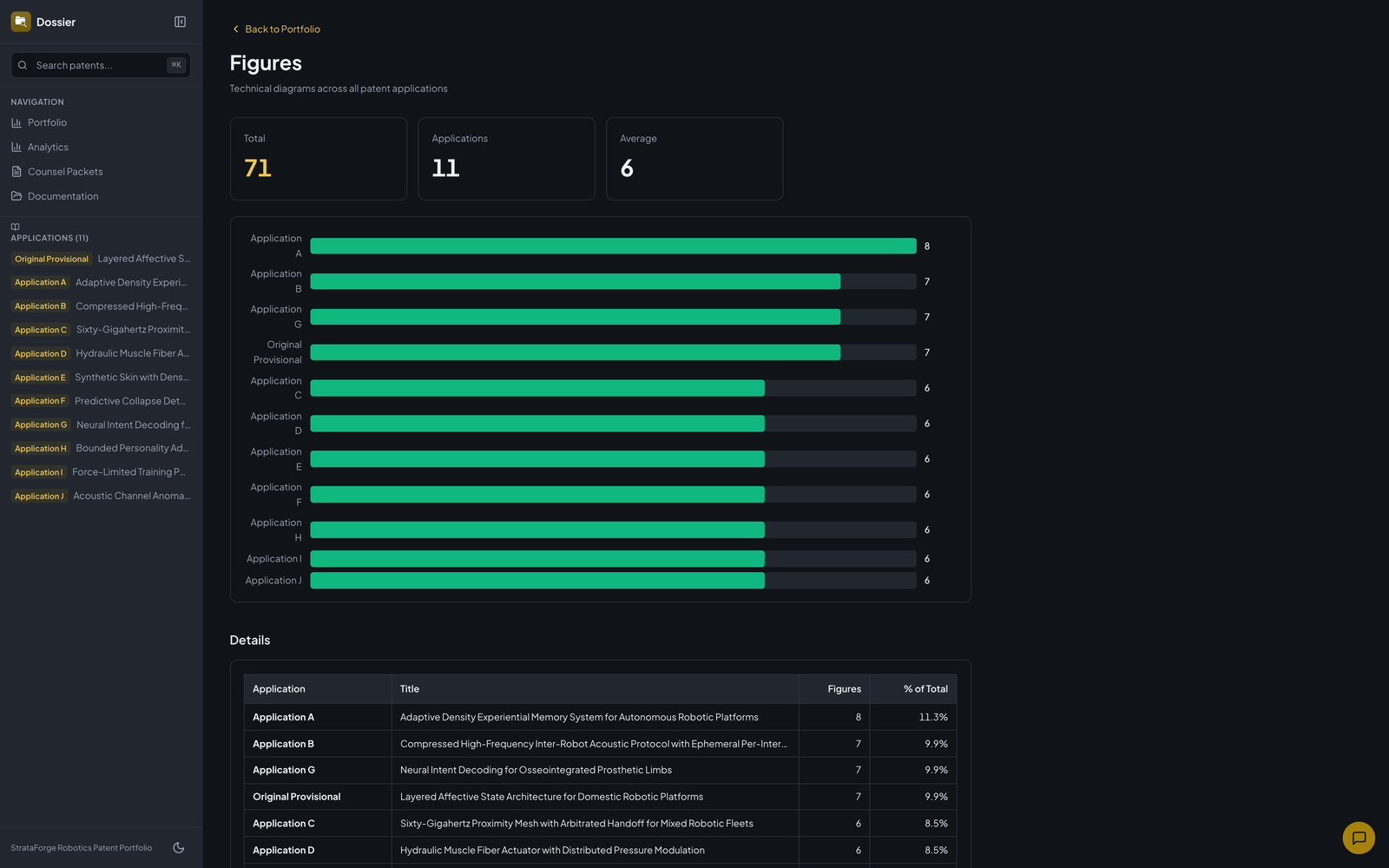Click the search magnifier icon

(x=23, y=65)
